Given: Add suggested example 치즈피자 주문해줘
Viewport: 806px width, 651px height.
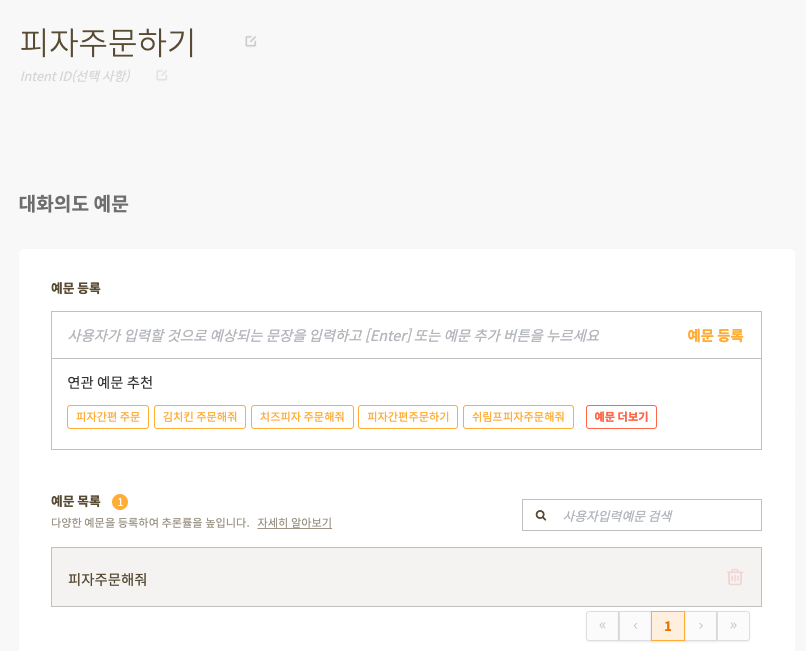Looking at the screenshot, I should [x=302, y=417].
